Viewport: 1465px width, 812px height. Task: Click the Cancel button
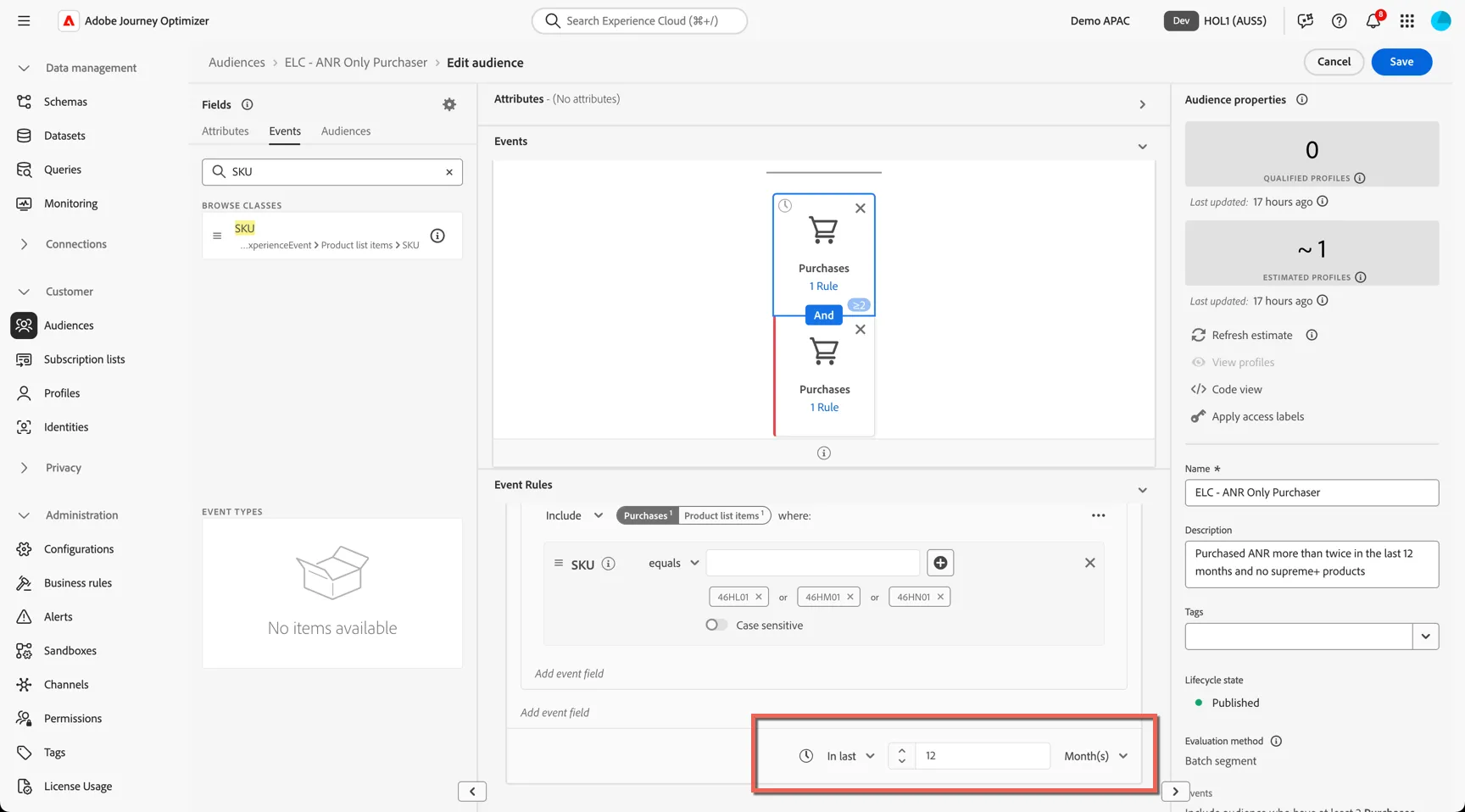click(x=1334, y=62)
